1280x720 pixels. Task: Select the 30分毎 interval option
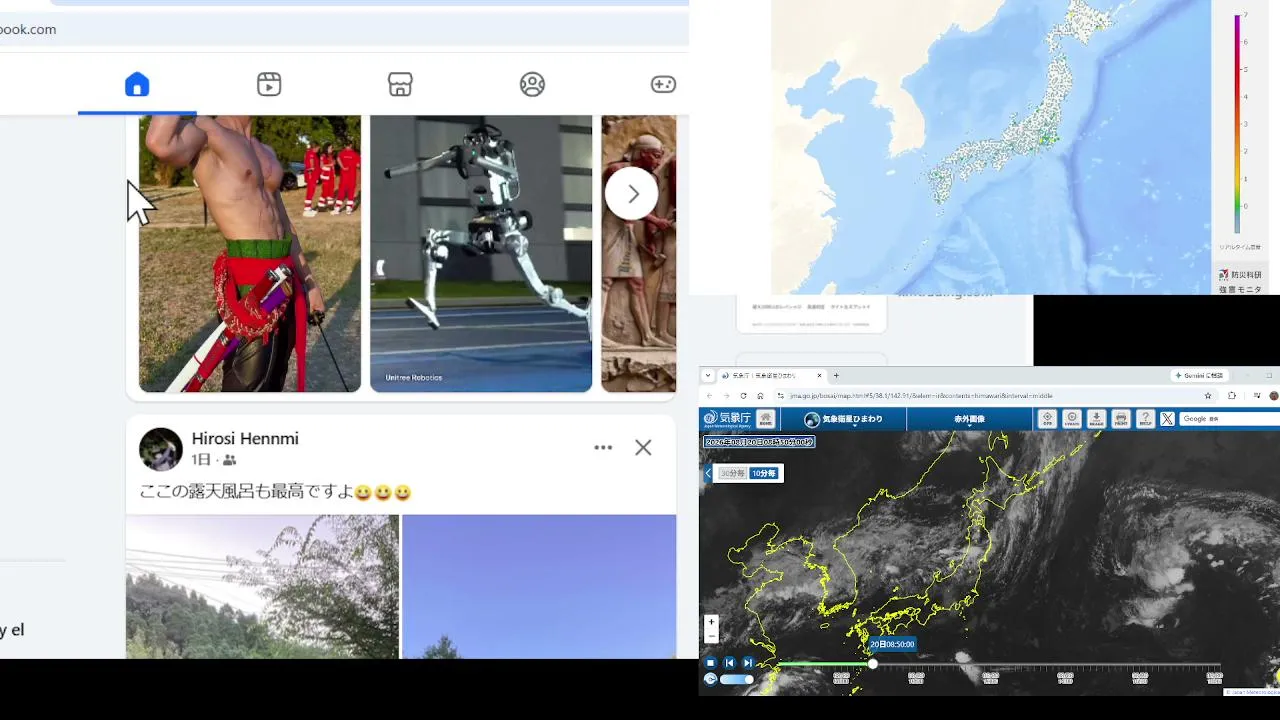[733, 473]
